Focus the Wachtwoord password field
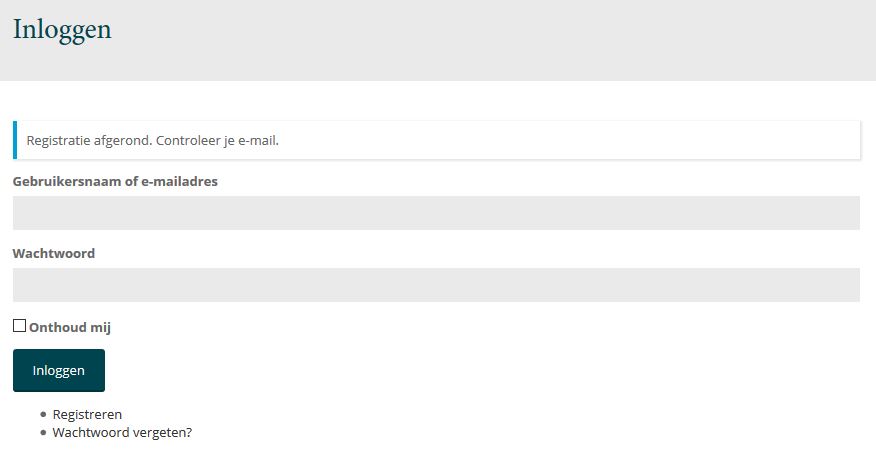This screenshot has height=451, width=876. click(436, 285)
